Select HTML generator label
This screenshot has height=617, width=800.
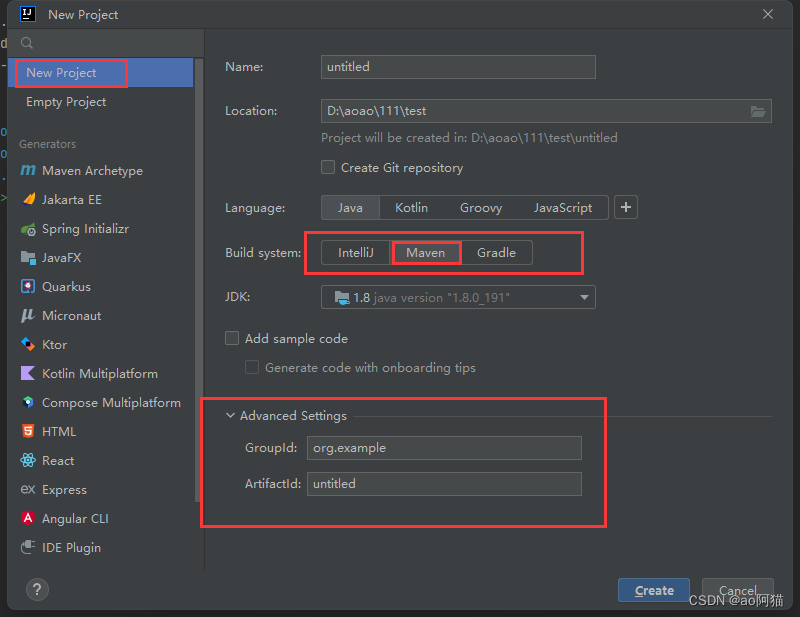pos(59,432)
